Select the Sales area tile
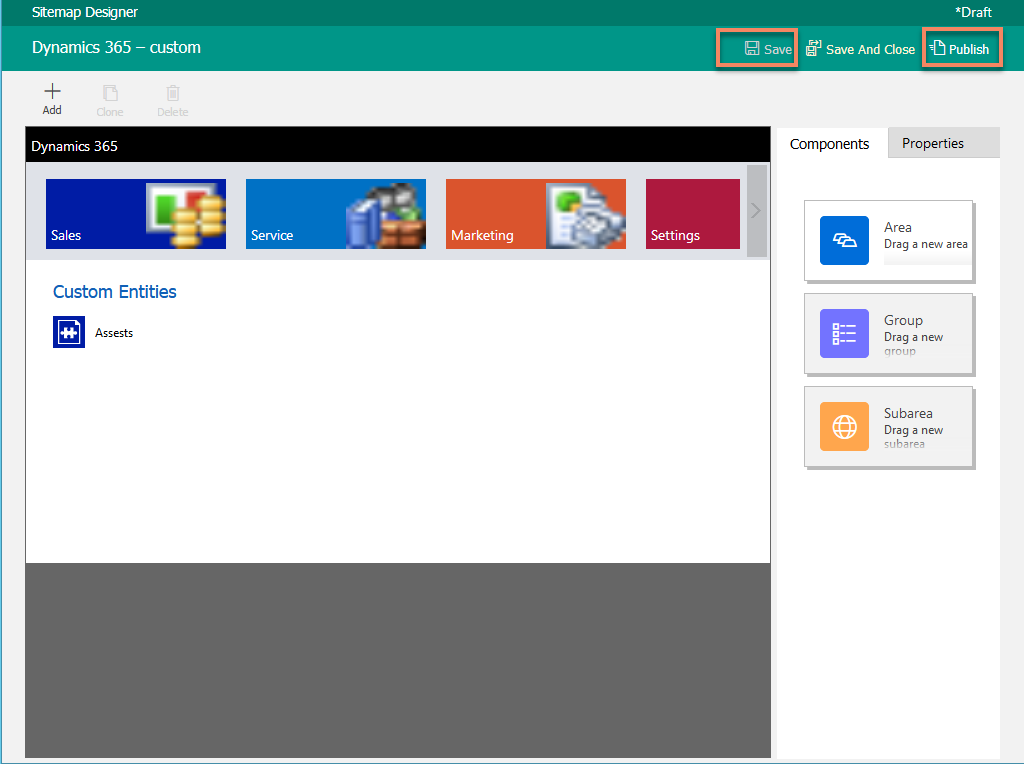Image resolution: width=1024 pixels, height=764 pixels. click(x=135, y=213)
